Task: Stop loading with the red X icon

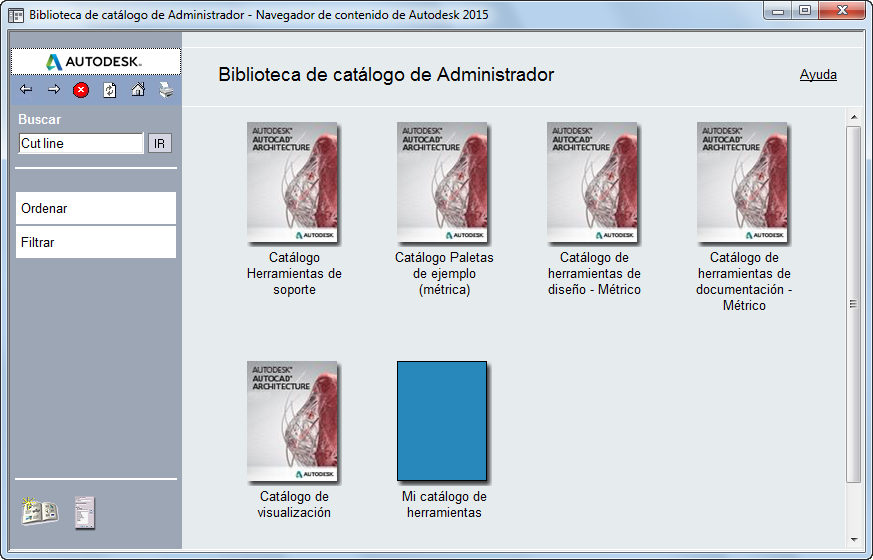Action: (x=81, y=90)
